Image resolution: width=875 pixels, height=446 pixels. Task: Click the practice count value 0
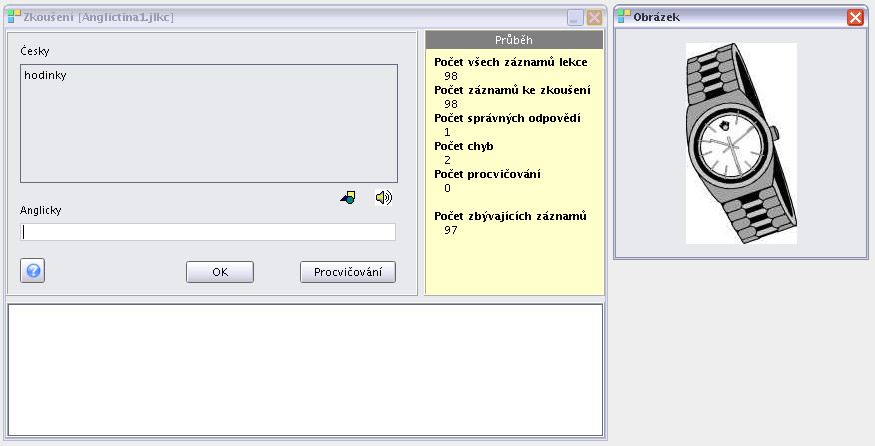click(x=448, y=188)
